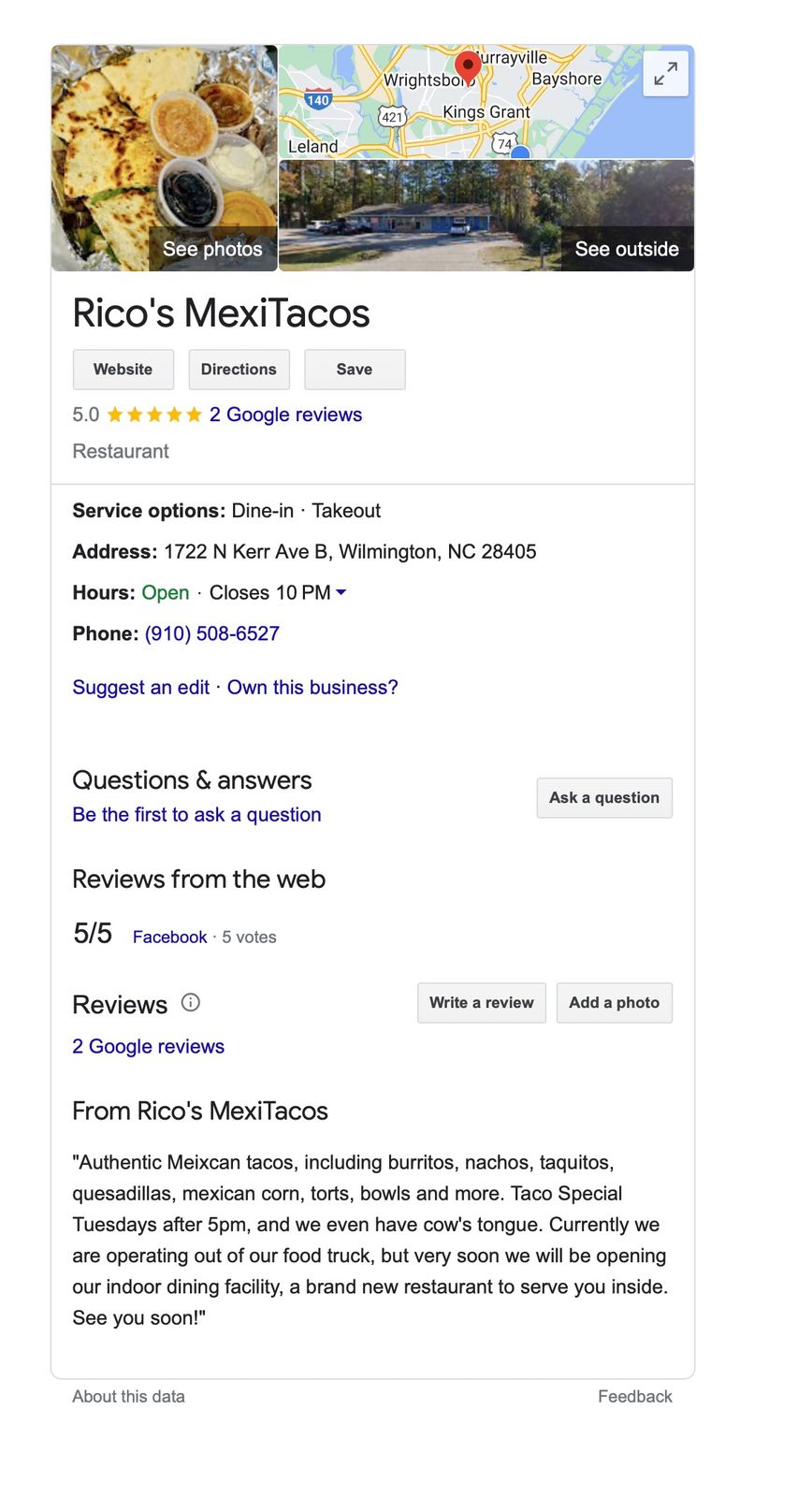
Task: Send Feedback via the footer link
Action: (635, 1397)
